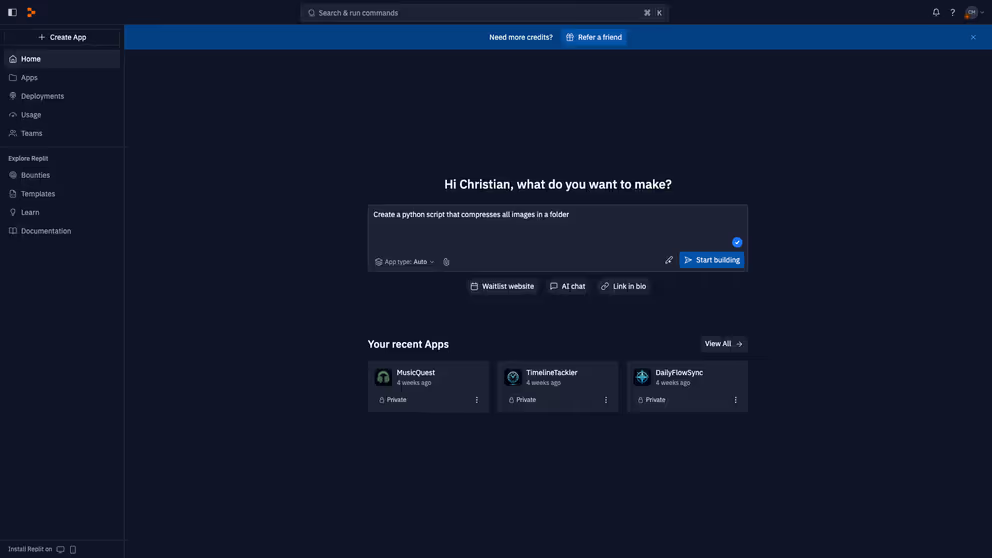This screenshot has height=558, width=992.
Task: Toggle the sidebar panel icon
Action: [12, 13]
